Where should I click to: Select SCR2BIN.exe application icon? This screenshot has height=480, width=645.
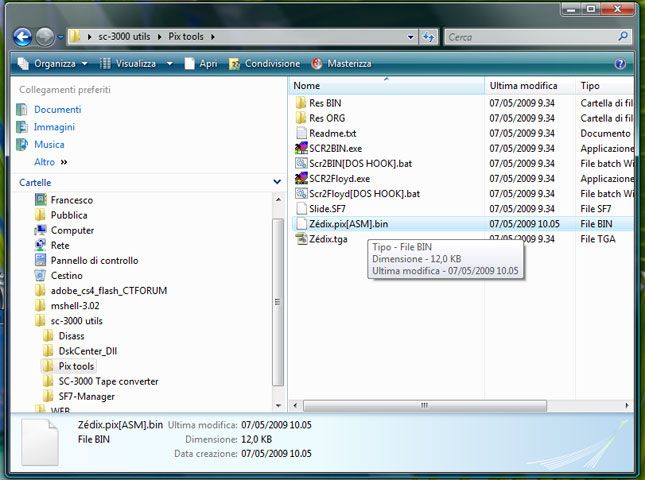pos(301,148)
